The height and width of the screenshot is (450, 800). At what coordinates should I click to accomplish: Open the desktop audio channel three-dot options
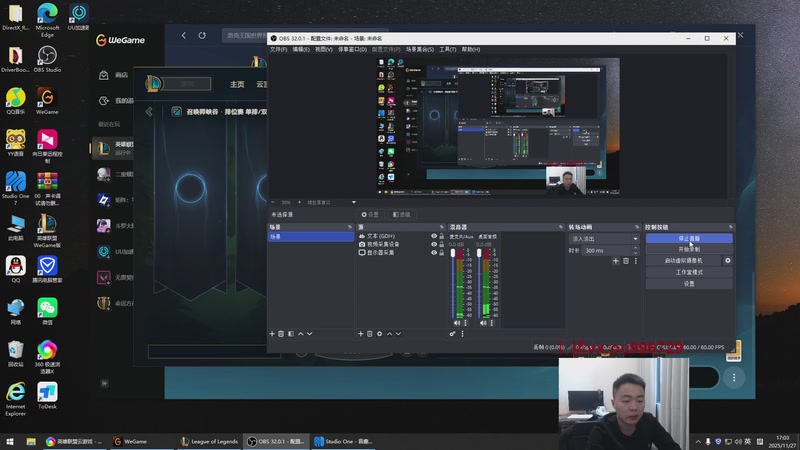pyautogui.click(x=492, y=323)
